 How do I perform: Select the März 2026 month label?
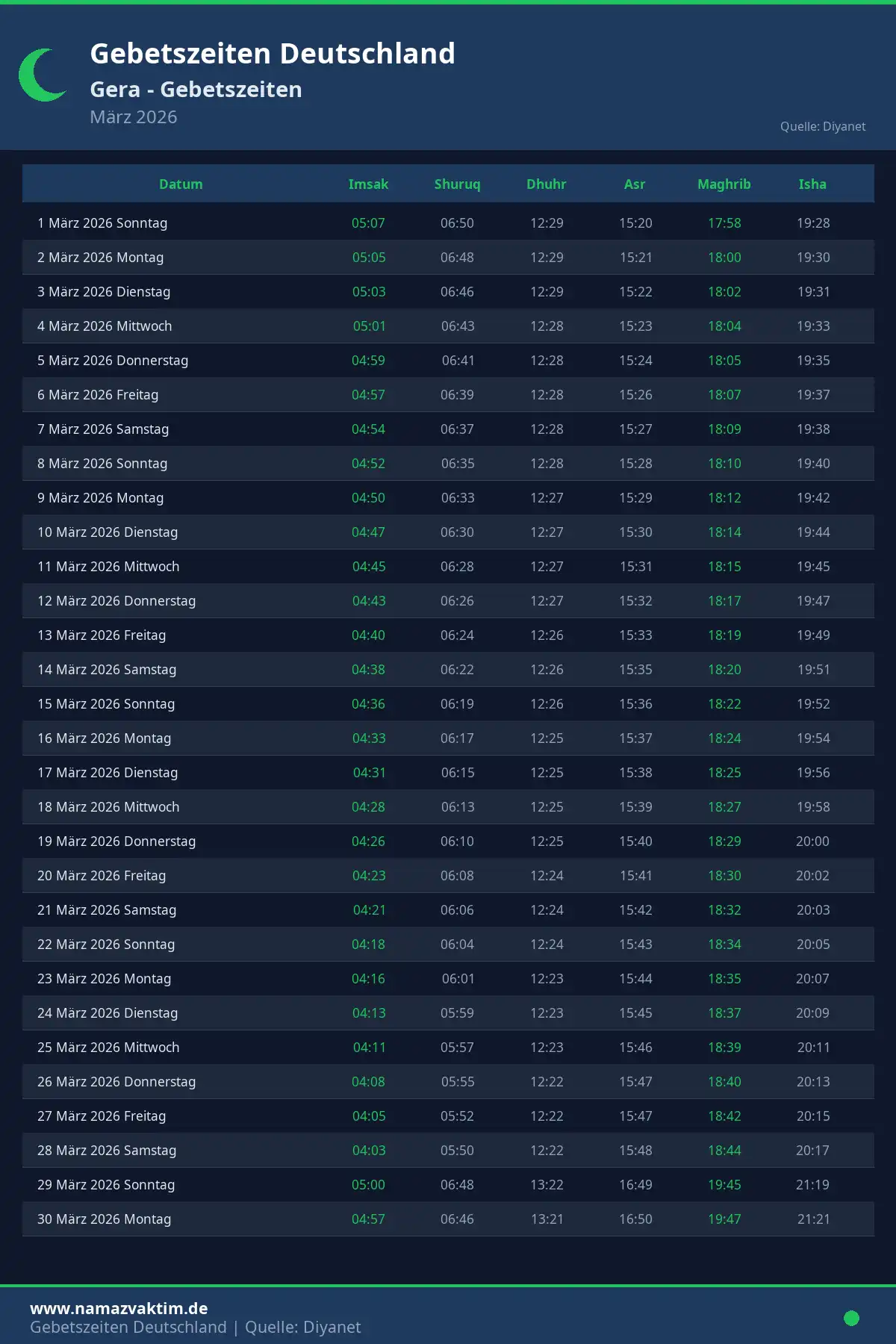coord(134,117)
